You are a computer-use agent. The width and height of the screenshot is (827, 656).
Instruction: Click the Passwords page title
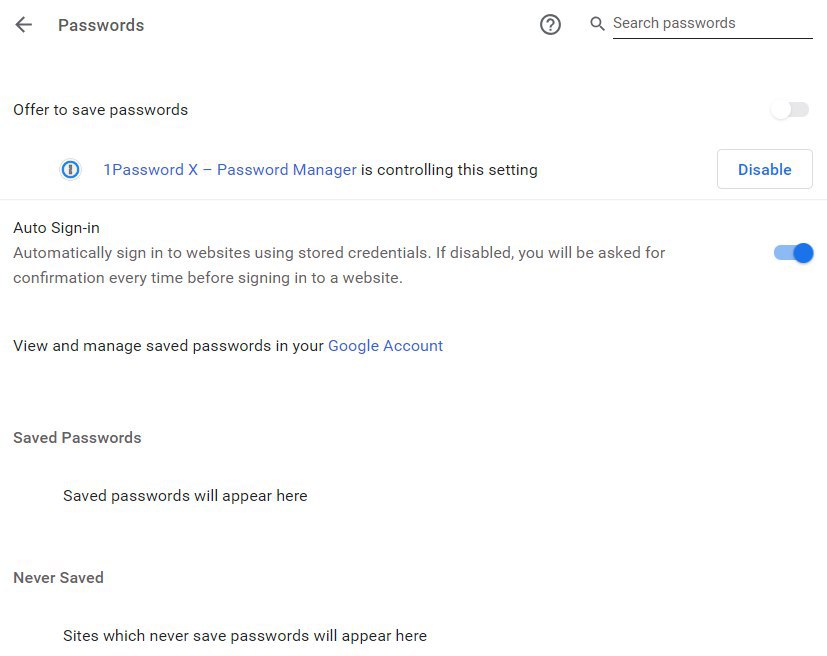(x=101, y=25)
